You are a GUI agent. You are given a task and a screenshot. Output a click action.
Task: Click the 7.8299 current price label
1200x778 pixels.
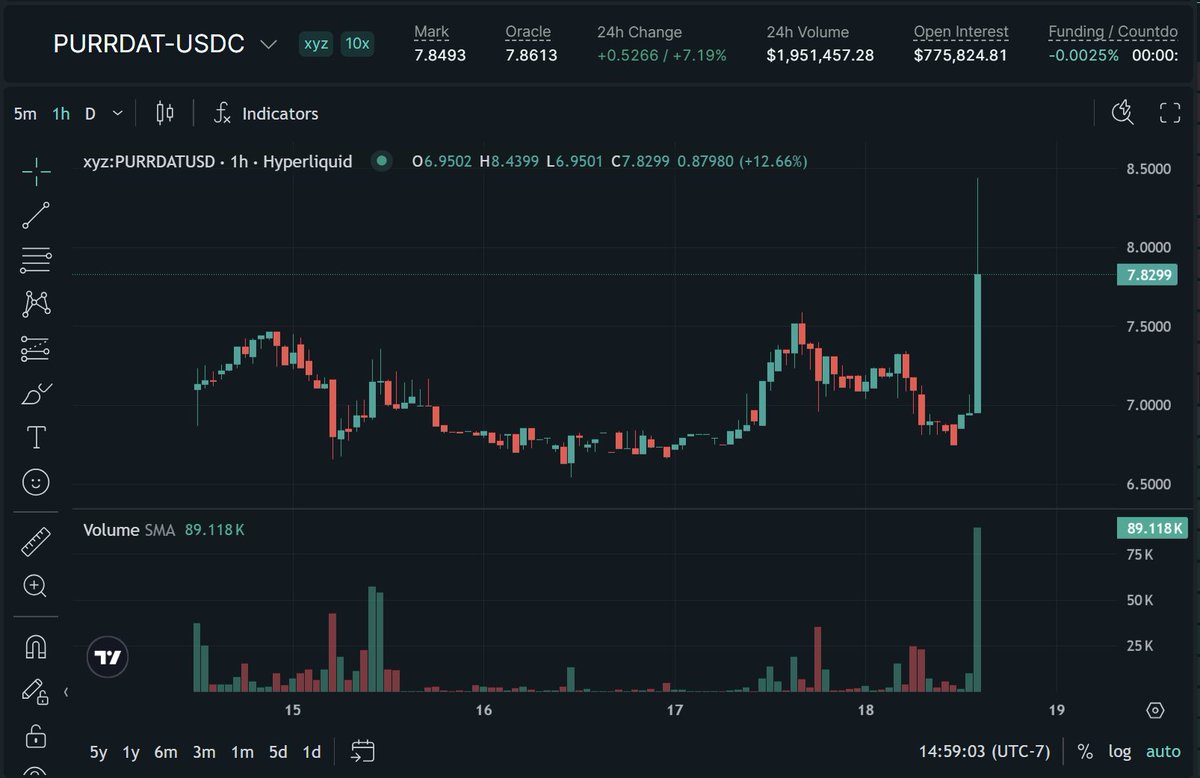coord(1146,275)
